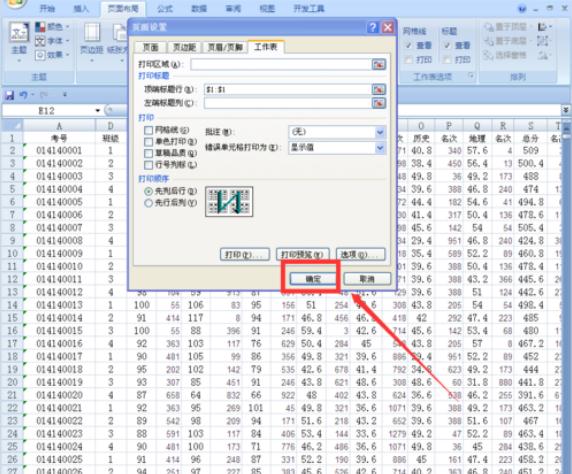Click into the print area input field
Viewport: 572px width, 474px height.
pos(281,65)
